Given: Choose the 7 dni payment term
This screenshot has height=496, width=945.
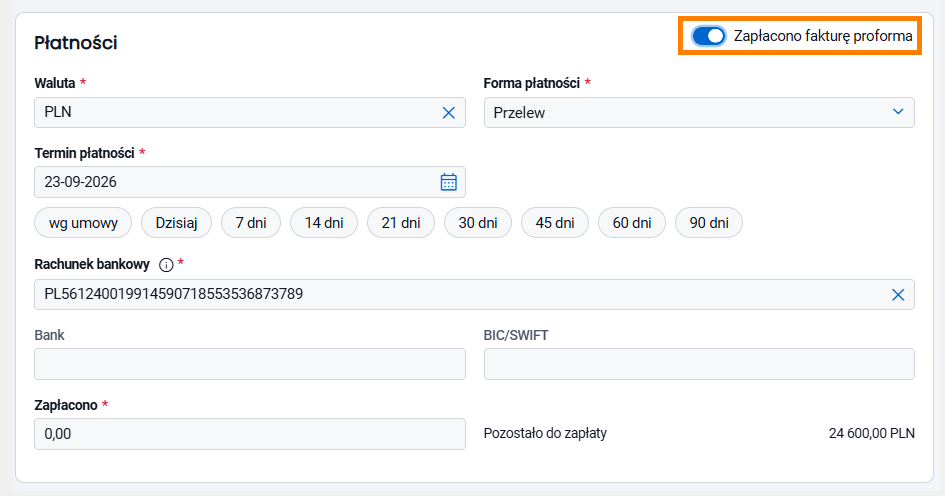Looking at the screenshot, I should [x=251, y=223].
